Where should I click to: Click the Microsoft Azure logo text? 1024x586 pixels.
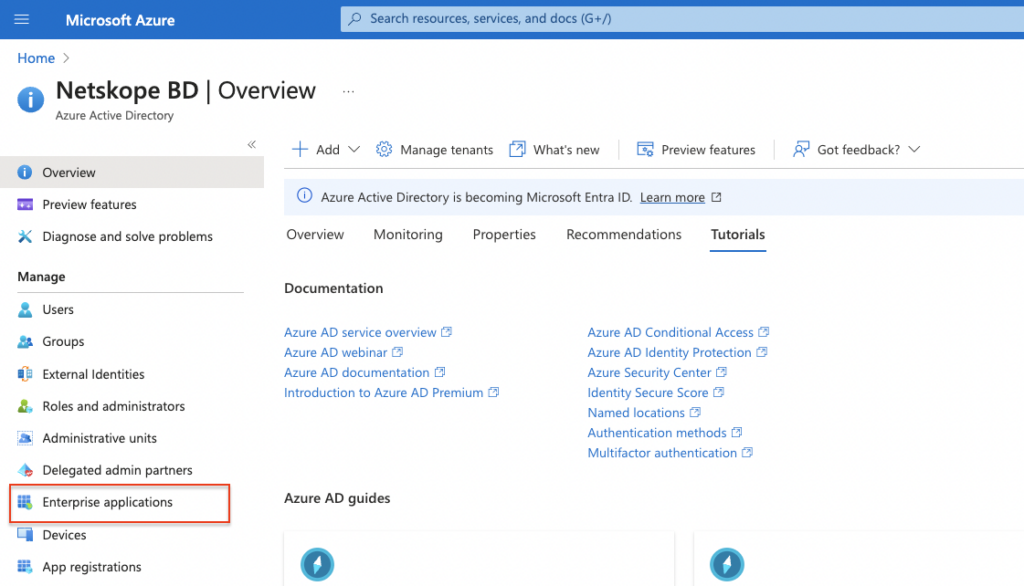click(x=120, y=20)
